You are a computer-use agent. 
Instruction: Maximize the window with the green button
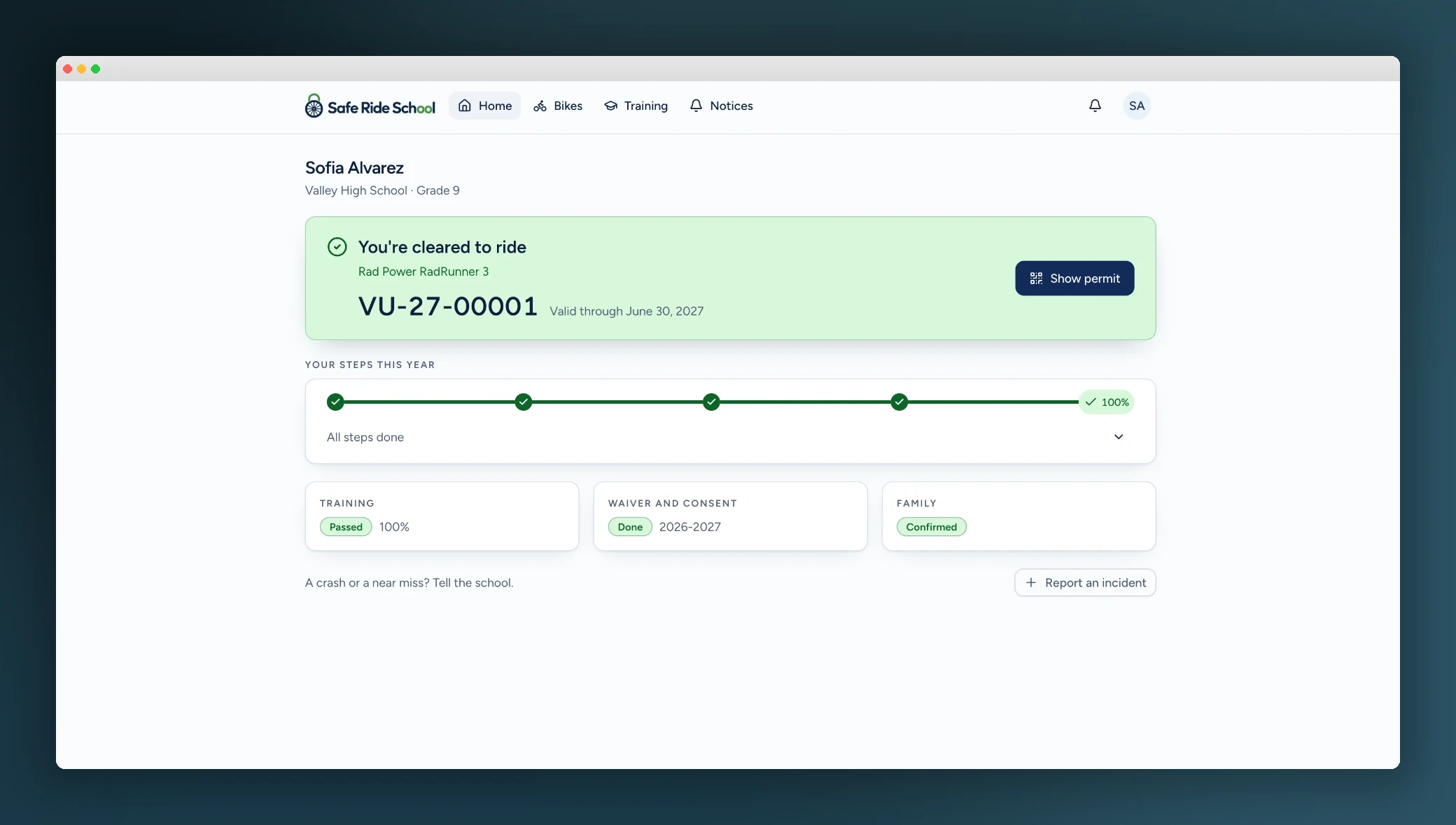[96, 69]
